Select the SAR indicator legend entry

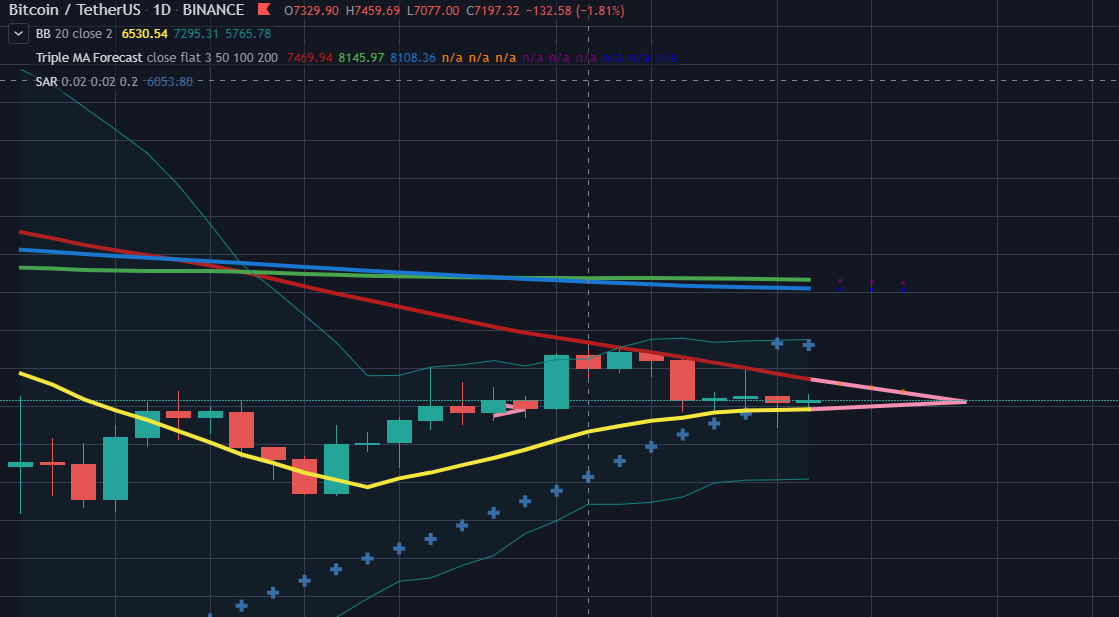pos(47,81)
